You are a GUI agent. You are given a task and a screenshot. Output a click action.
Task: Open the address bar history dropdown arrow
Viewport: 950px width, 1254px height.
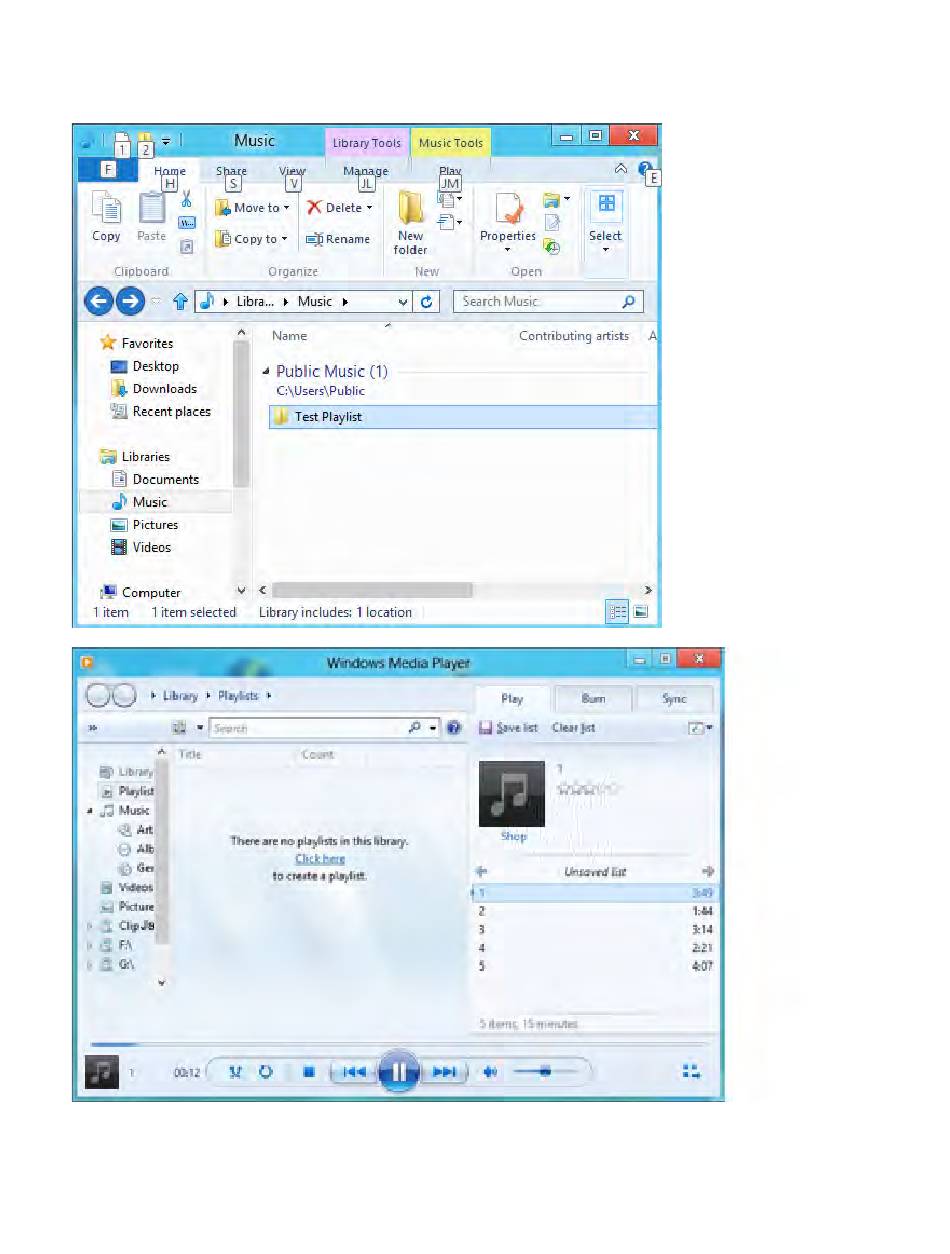point(403,302)
